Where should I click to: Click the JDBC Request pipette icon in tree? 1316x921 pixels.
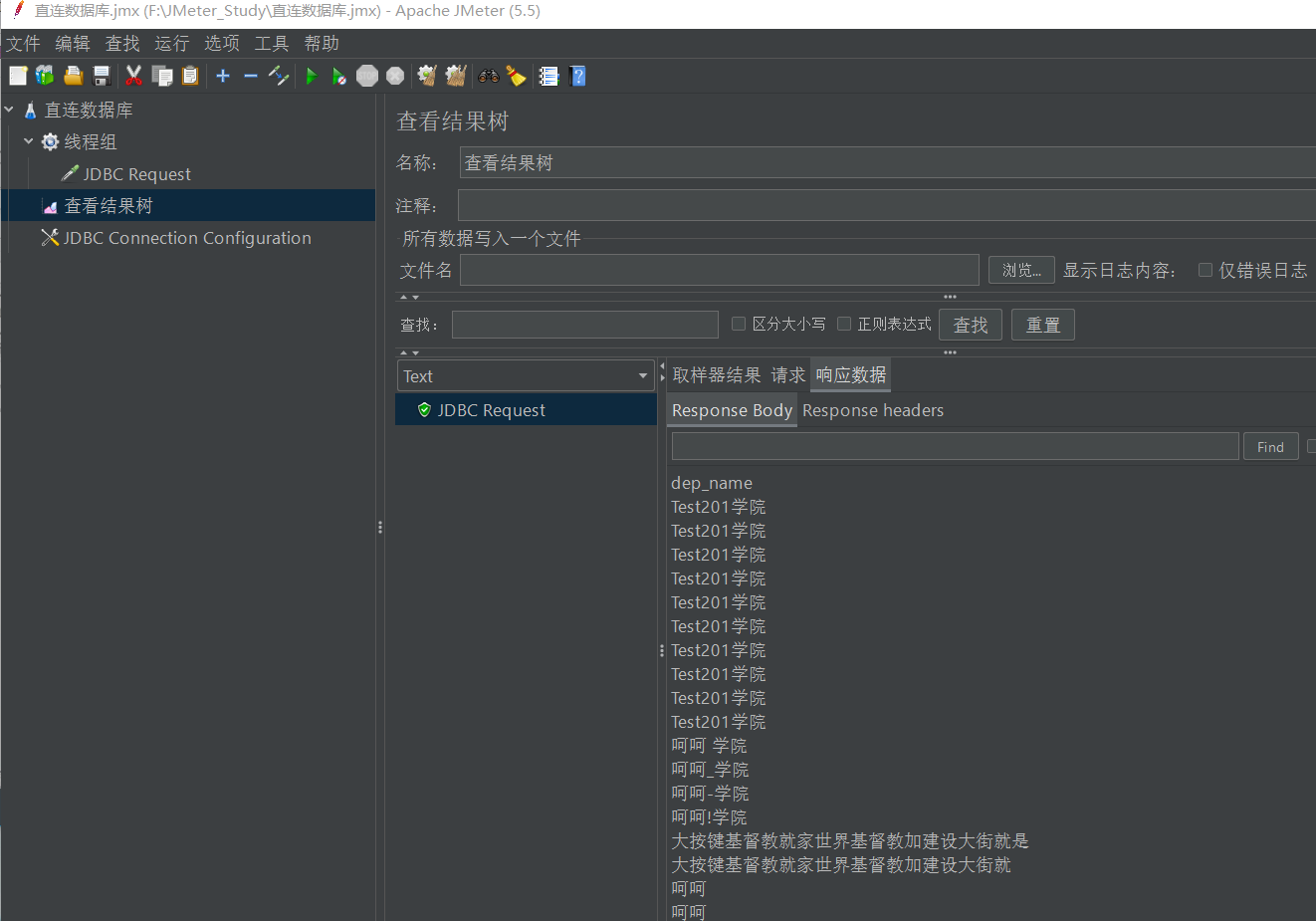[70, 173]
